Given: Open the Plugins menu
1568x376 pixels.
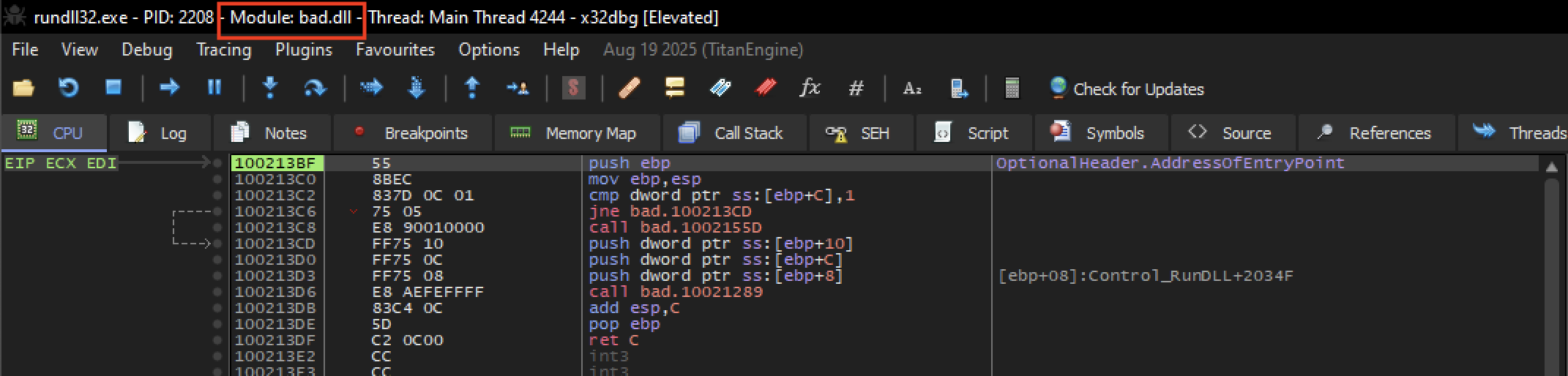Looking at the screenshot, I should [303, 50].
